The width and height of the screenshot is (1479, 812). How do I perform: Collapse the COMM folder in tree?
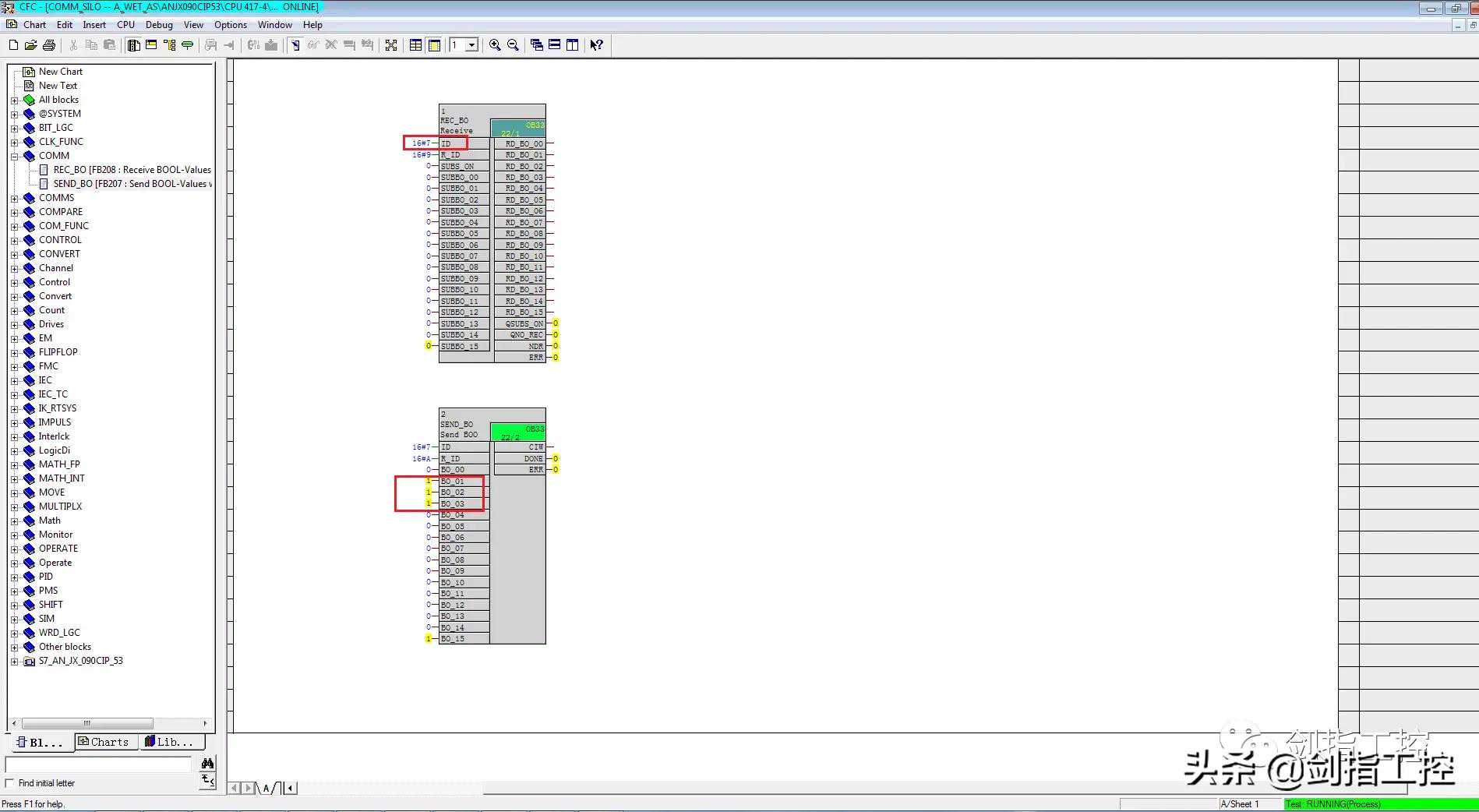point(14,156)
